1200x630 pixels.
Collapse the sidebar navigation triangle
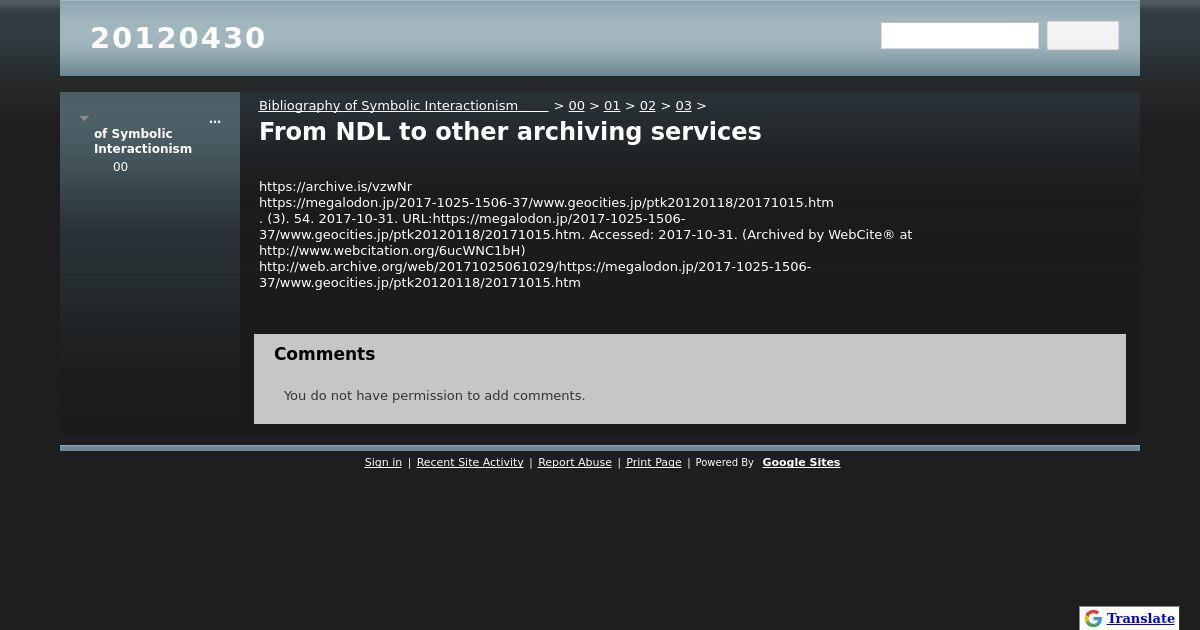pyautogui.click(x=84, y=119)
